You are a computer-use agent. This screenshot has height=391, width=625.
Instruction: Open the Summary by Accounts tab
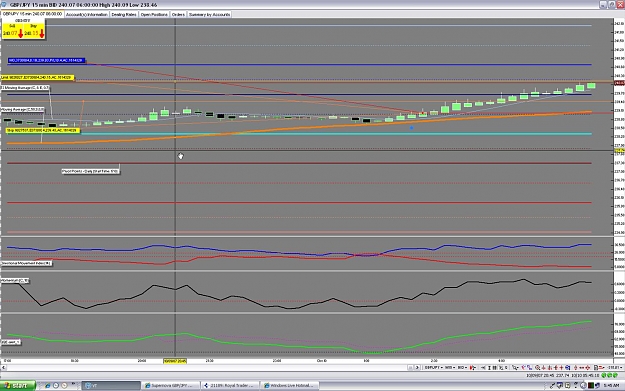point(209,14)
